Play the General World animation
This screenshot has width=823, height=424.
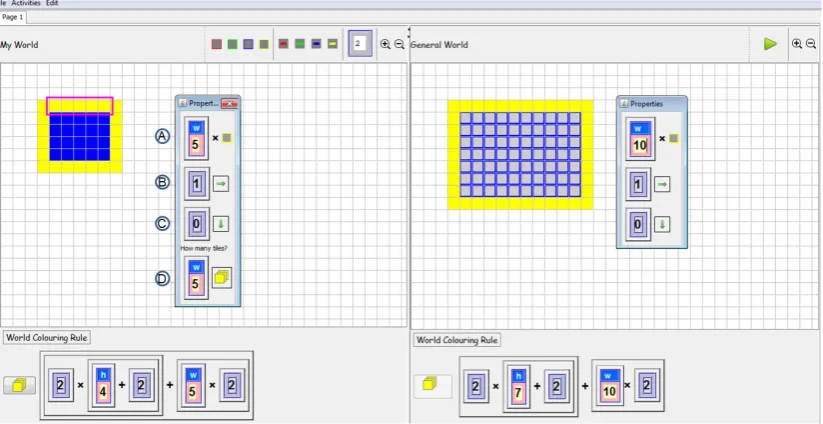click(x=770, y=44)
